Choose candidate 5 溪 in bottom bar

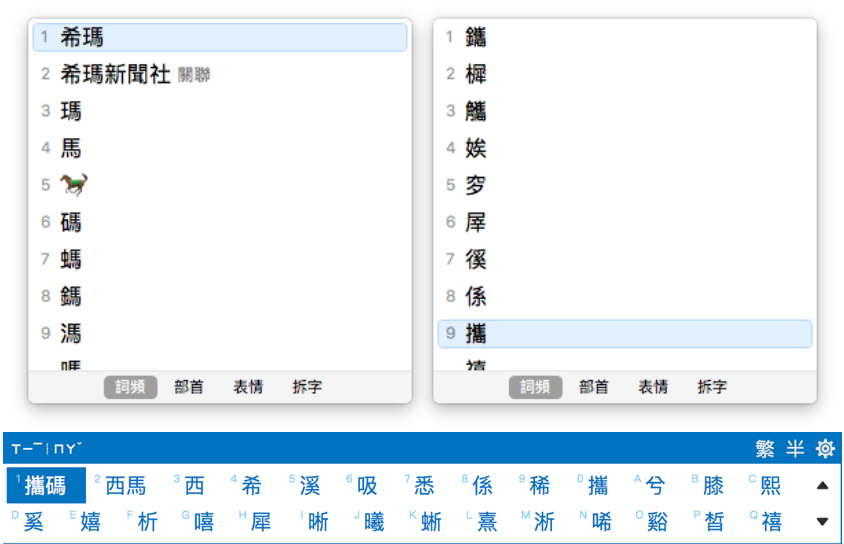point(305,485)
